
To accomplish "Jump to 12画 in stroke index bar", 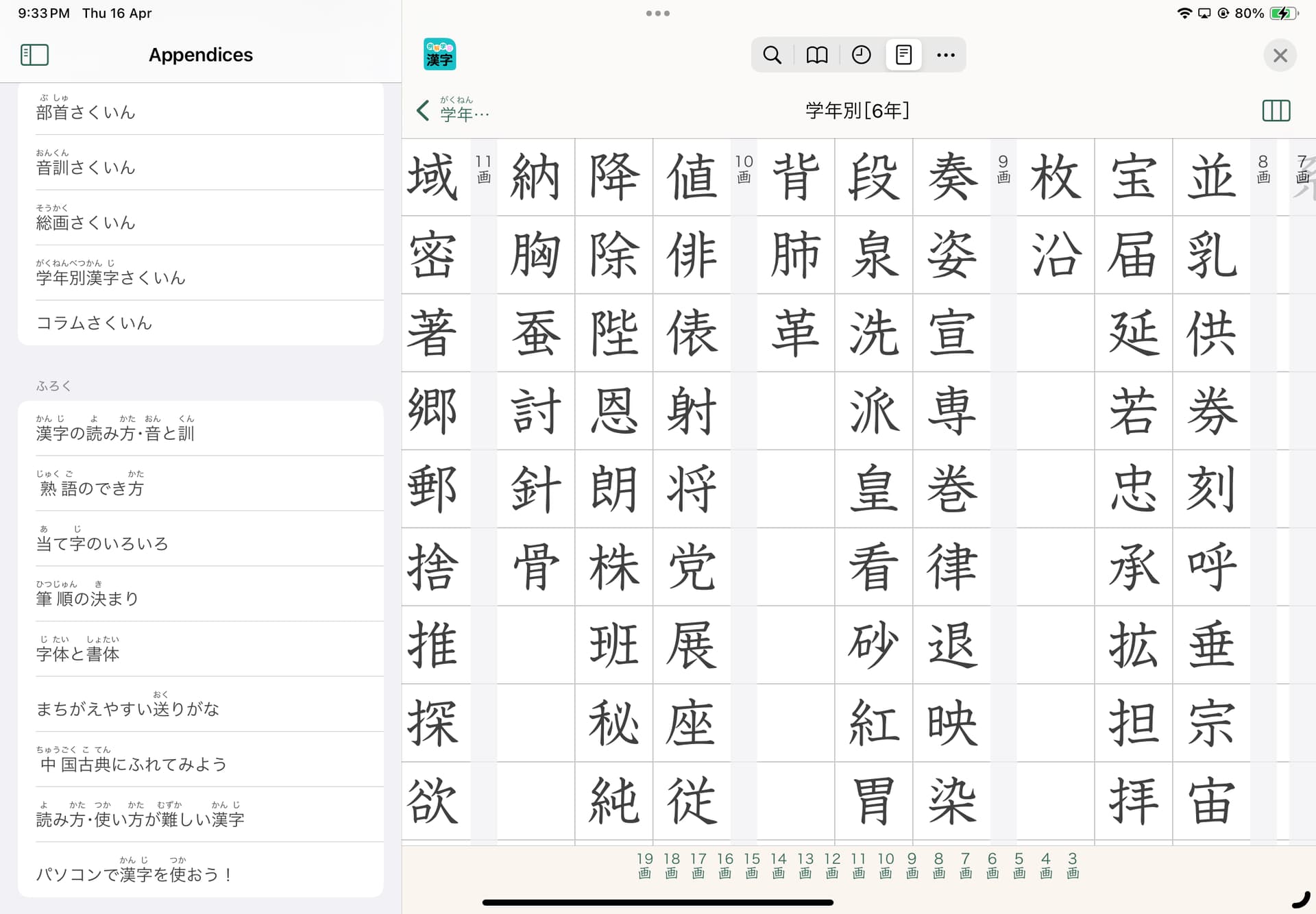I will 831,865.
